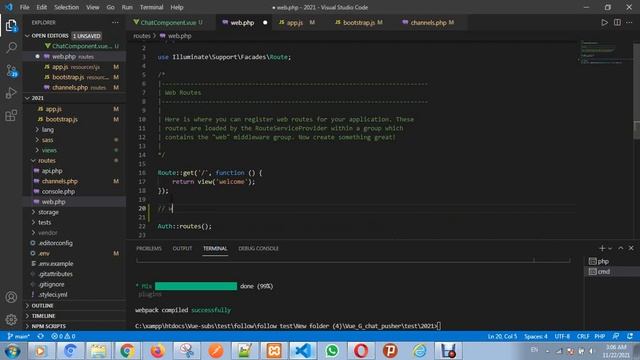
Task: Open the Problems panel tab
Action: click(149, 249)
